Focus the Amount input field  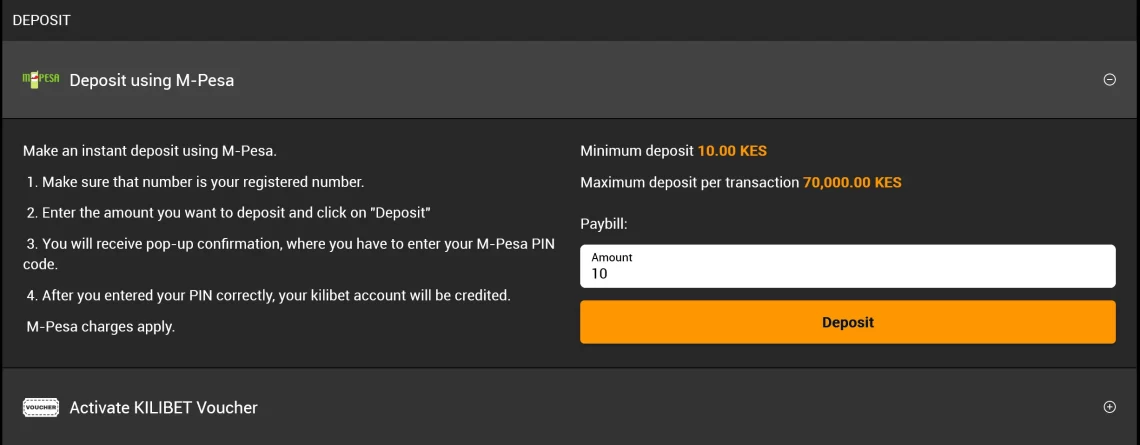coord(848,266)
